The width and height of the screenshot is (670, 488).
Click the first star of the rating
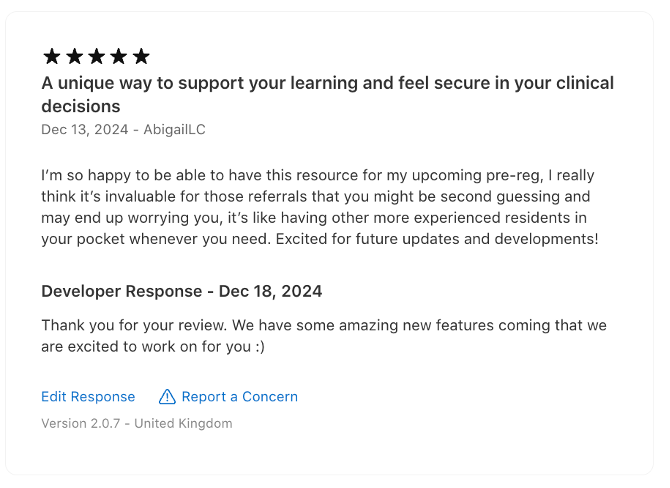pos(52,56)
